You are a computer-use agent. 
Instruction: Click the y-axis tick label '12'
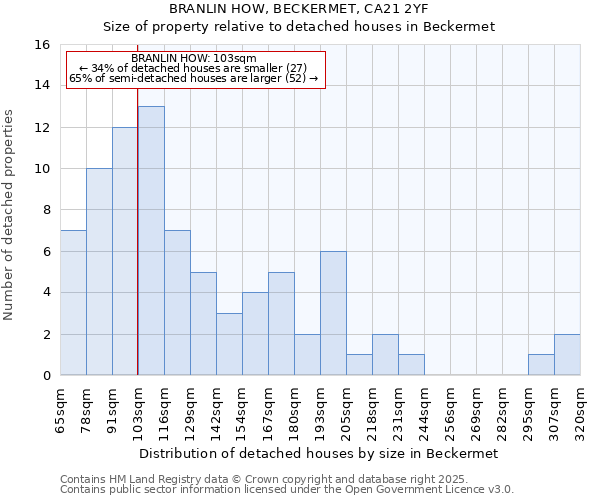pos(42,127)
